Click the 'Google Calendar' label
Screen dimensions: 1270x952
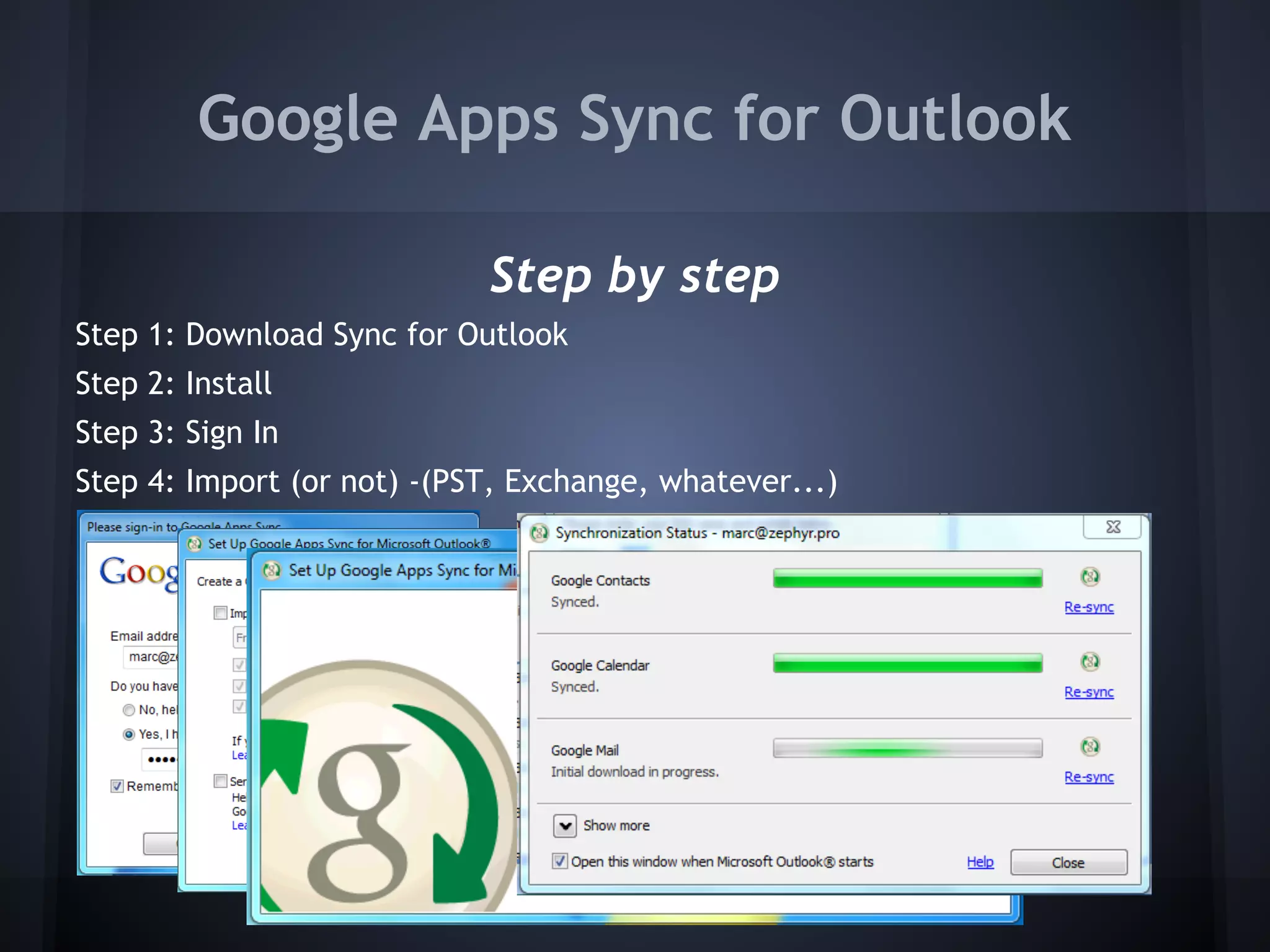[x=600, y=666]
